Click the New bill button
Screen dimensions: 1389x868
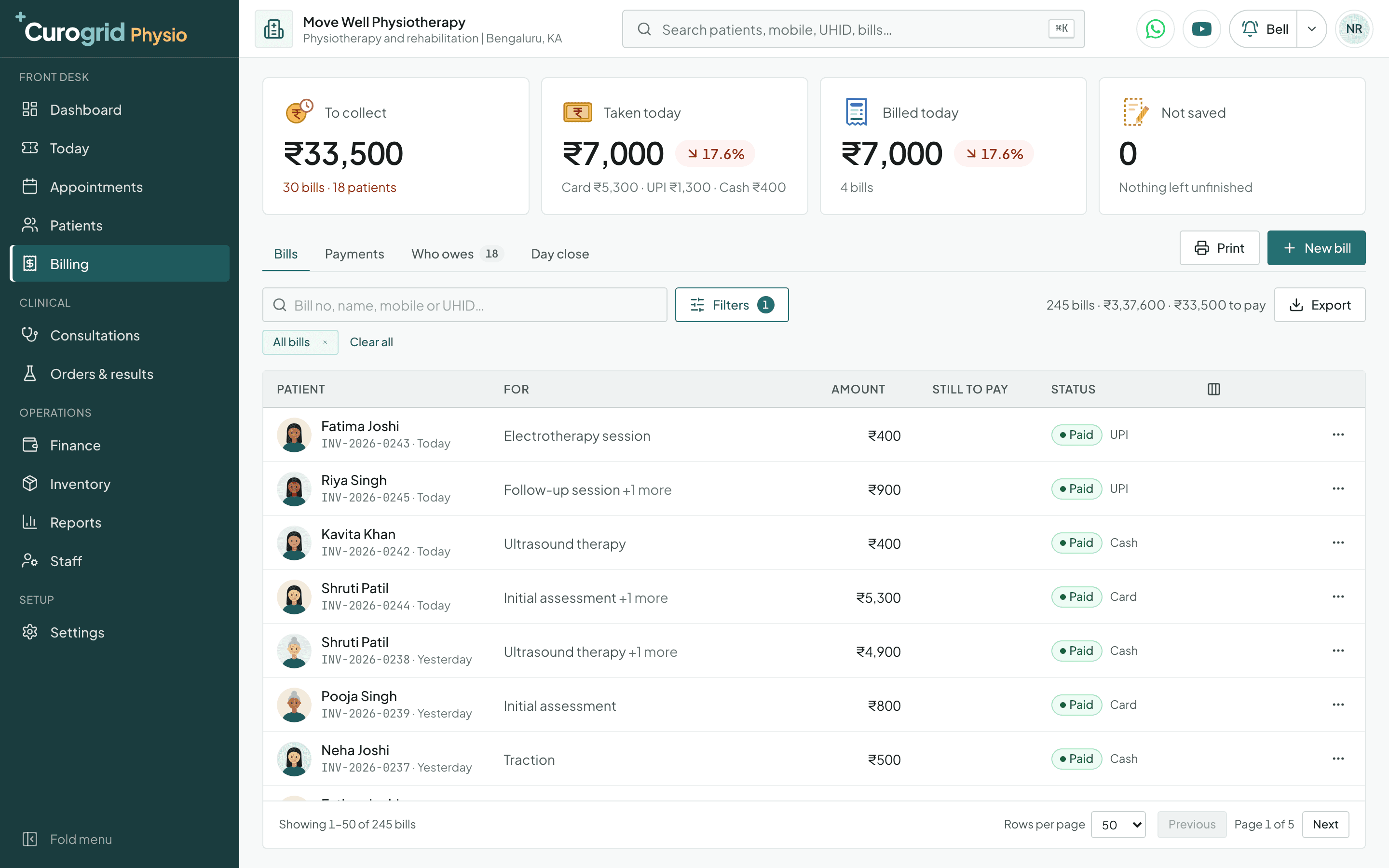point(1316,248)
